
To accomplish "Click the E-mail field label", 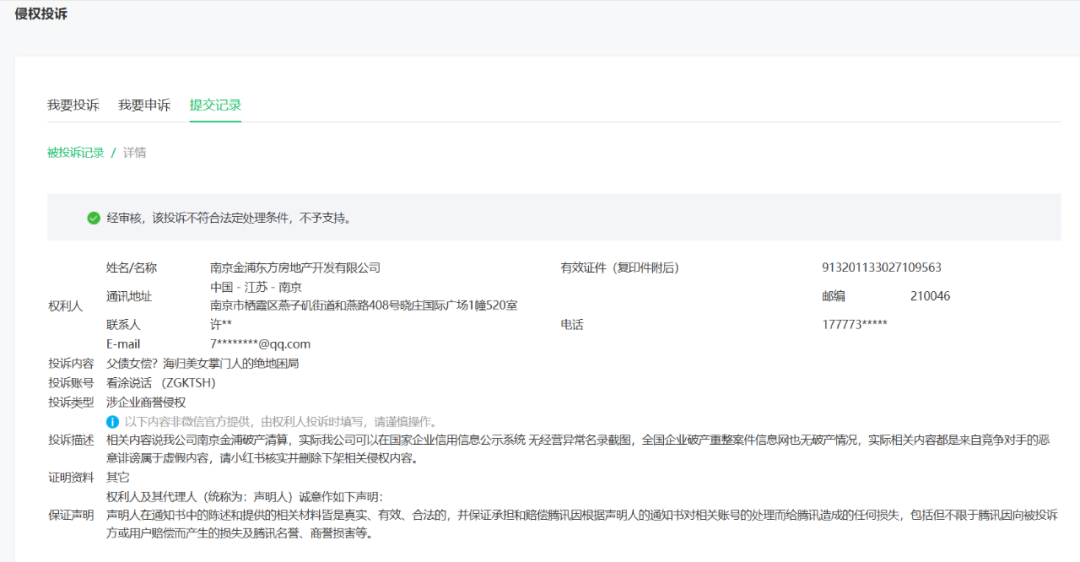I will (x=123, y=344).
